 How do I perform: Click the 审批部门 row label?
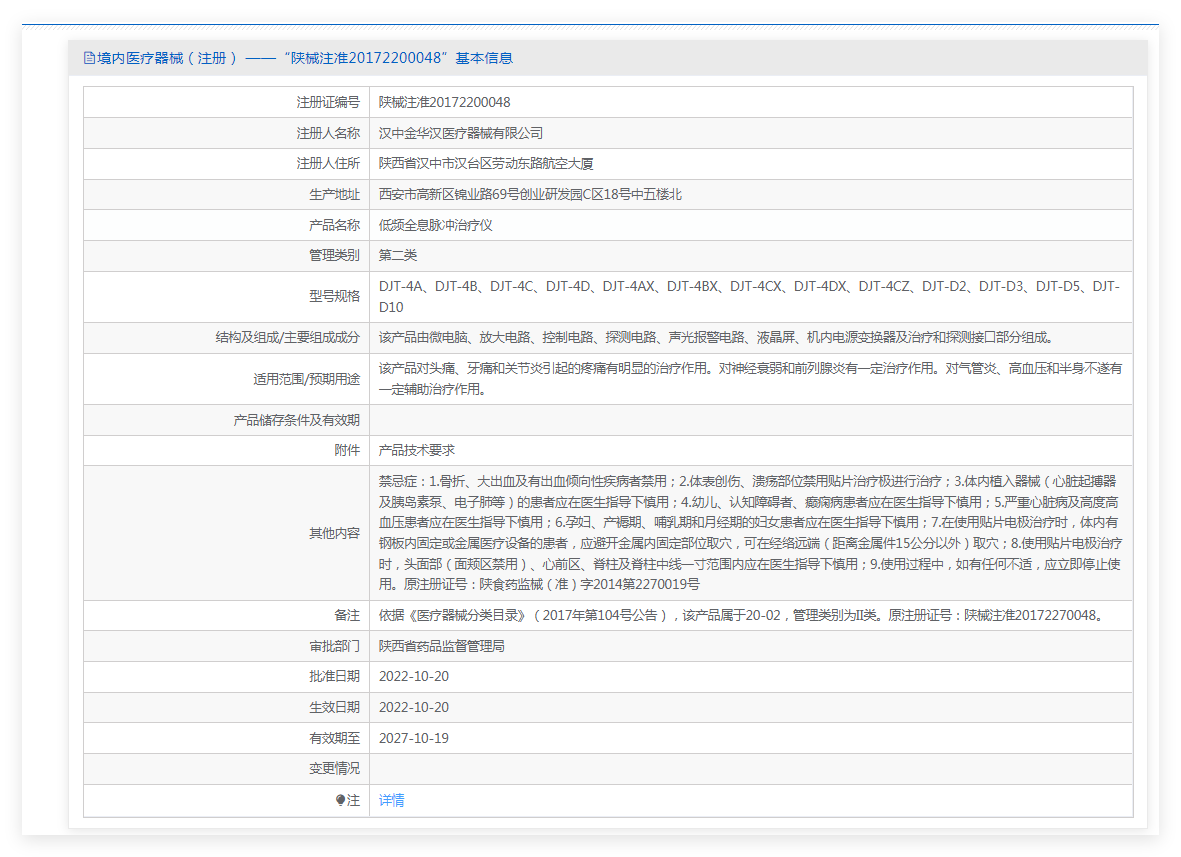click(334, 646)
